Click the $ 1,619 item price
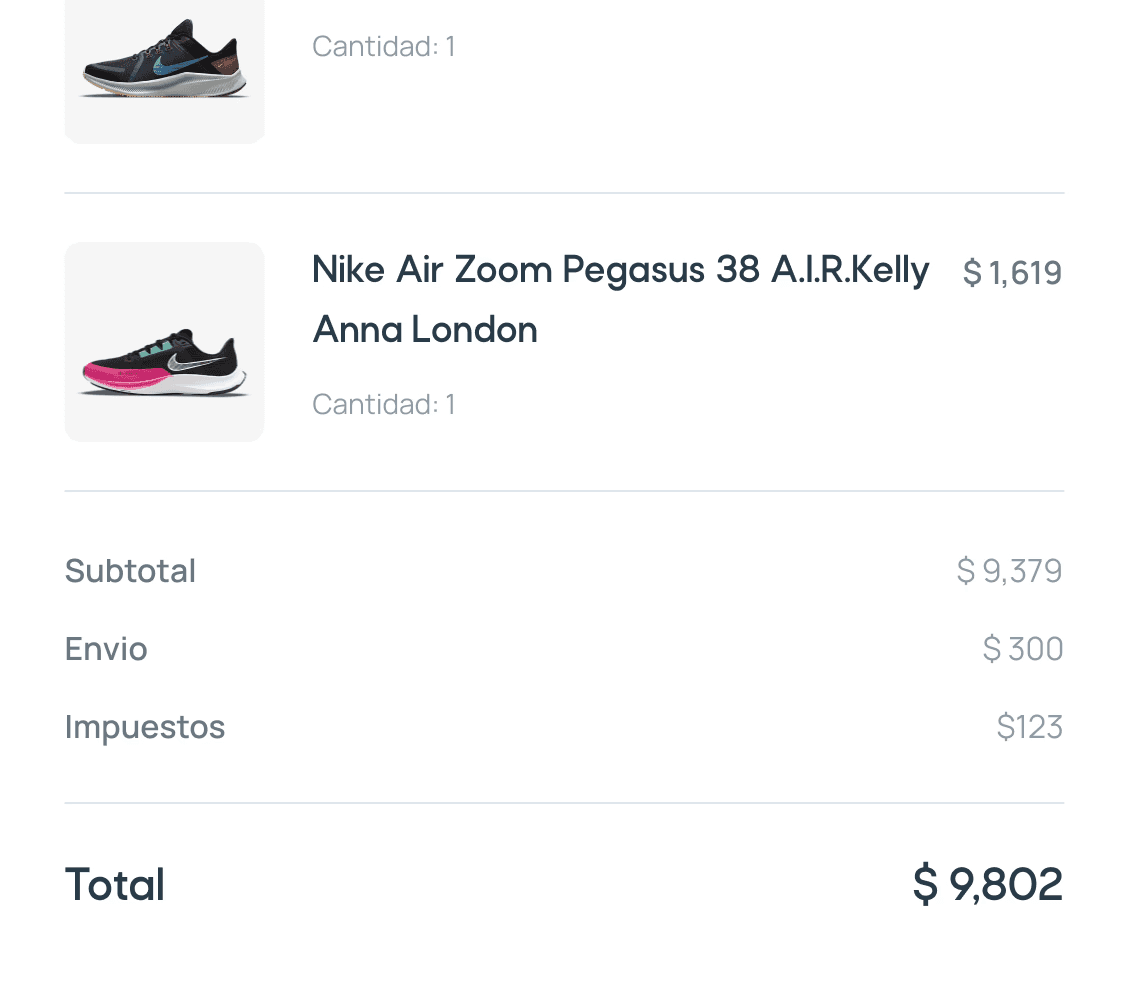Viewport: 1129px width, 988px height. pos(1012,273)
